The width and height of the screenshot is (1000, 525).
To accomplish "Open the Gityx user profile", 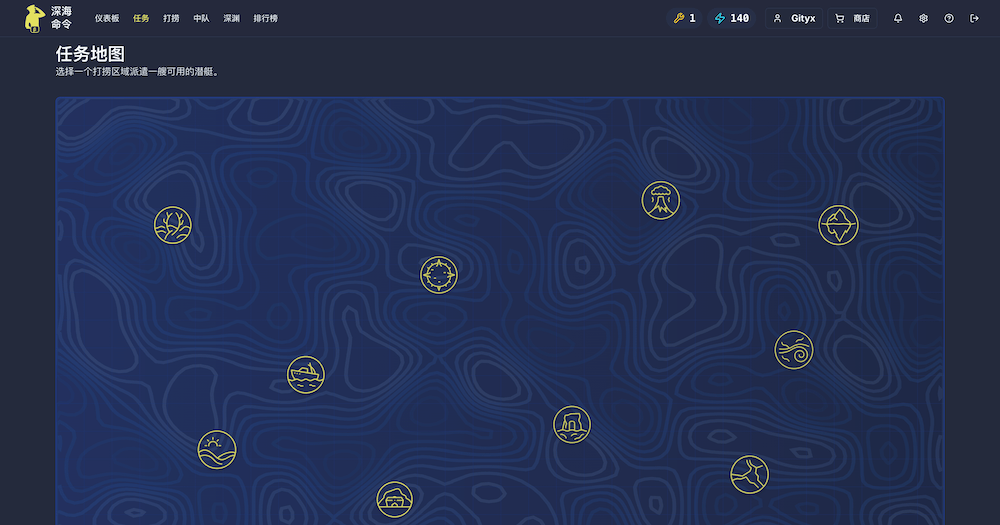I will [794, 18].
